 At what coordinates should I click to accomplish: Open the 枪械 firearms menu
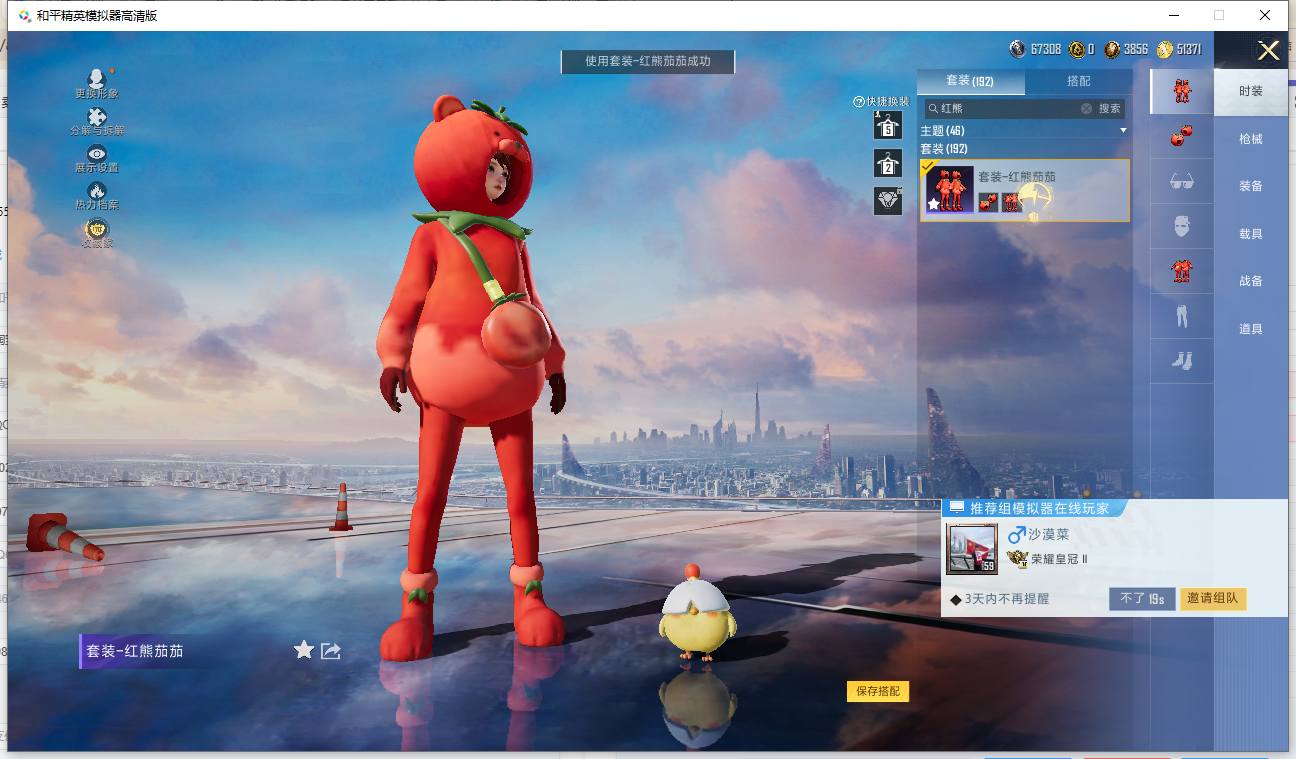click(1250, 139)
